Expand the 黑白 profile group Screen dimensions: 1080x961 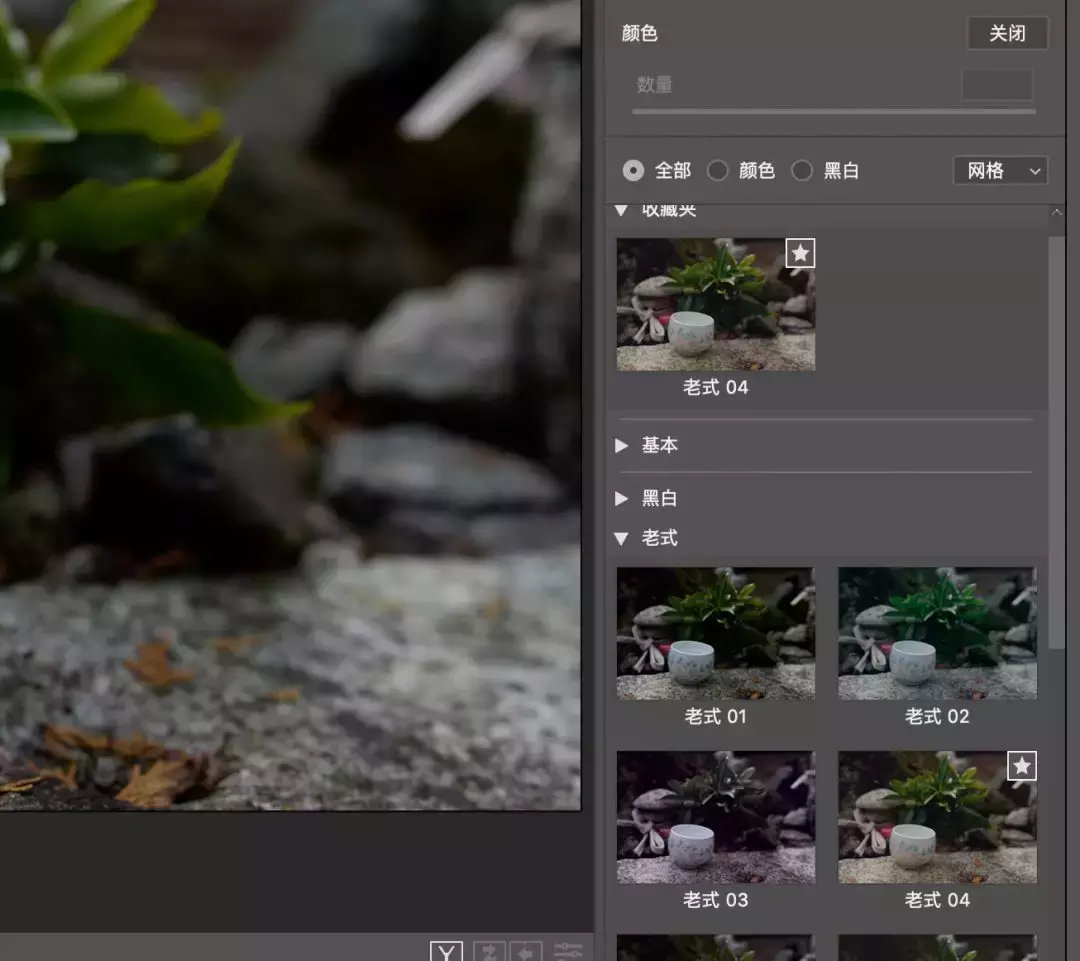pyautogui.click(x=621, y=499)
